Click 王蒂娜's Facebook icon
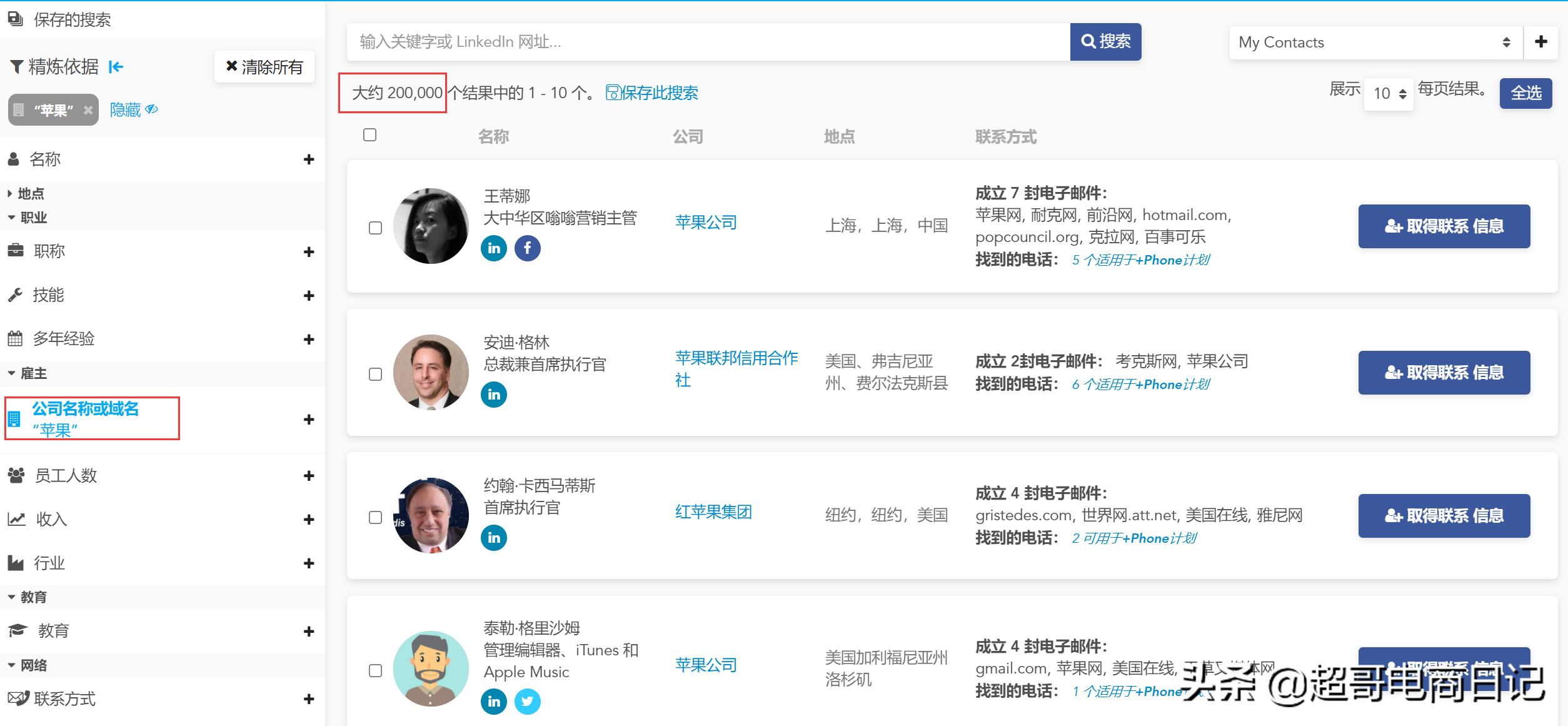Screen dimensions: 1568x726 (x=527, y=248)
